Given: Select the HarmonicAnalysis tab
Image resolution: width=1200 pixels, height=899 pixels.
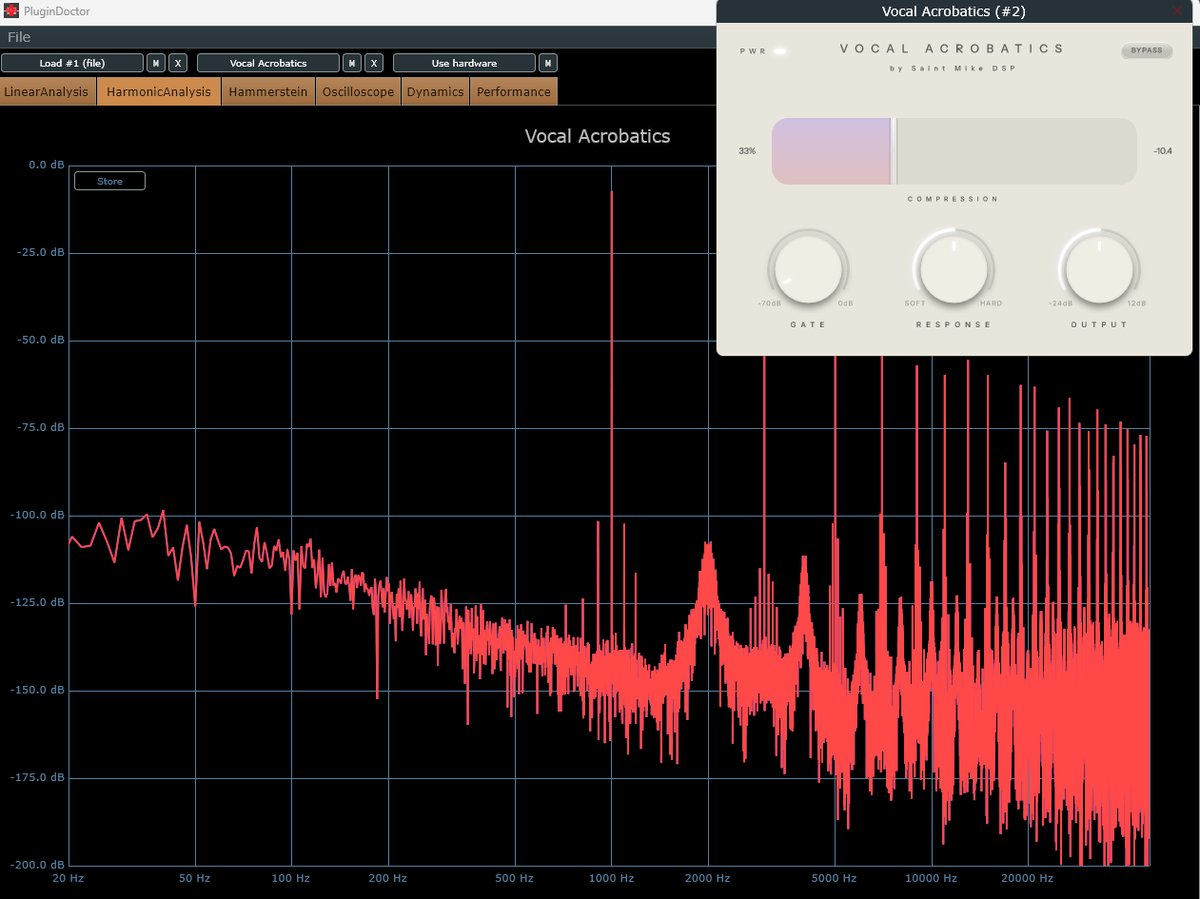Looking at the screenshot, I should point(159,92).
